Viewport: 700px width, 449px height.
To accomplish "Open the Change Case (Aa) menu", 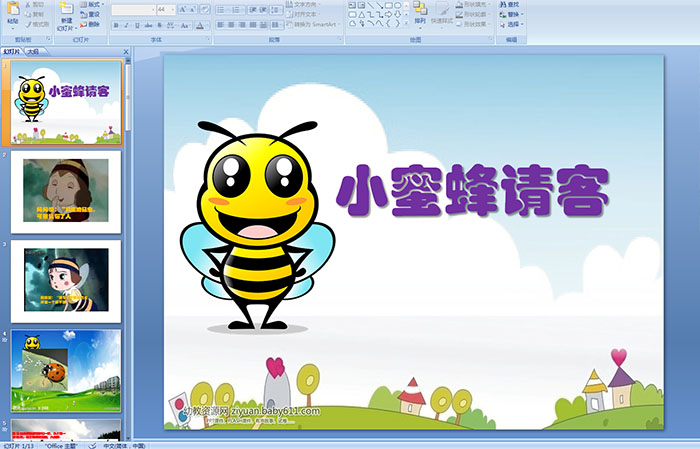I will [x=185, y=25].
